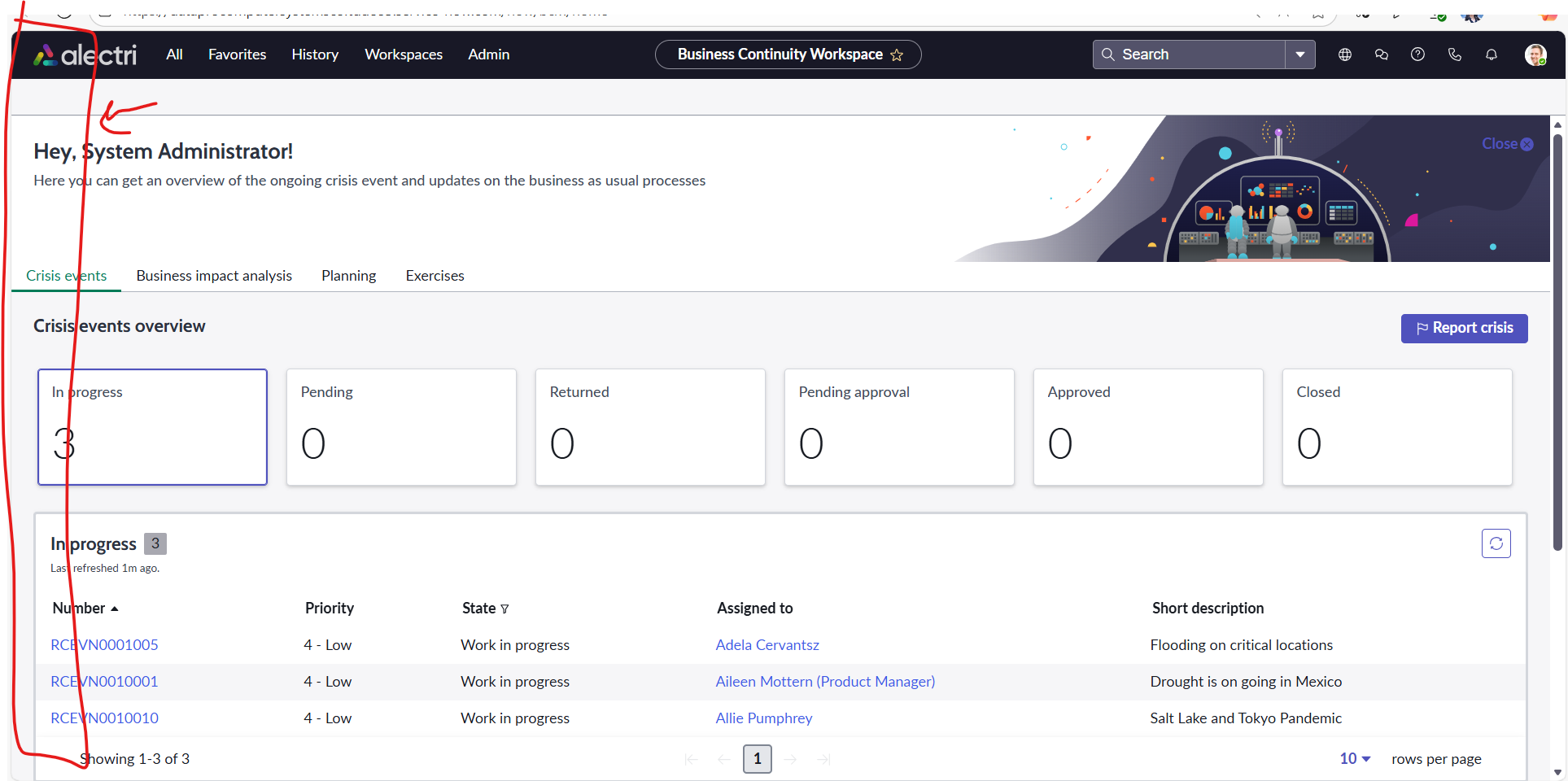Favorite the Business Continuity Workspace star
The image size is (1568, 781).
897,55
